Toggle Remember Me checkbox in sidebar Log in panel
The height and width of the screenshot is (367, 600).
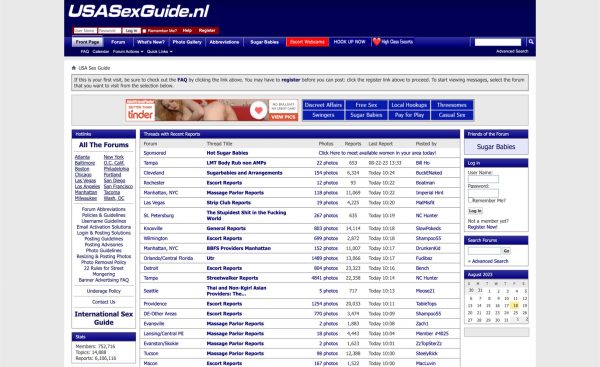470,200
